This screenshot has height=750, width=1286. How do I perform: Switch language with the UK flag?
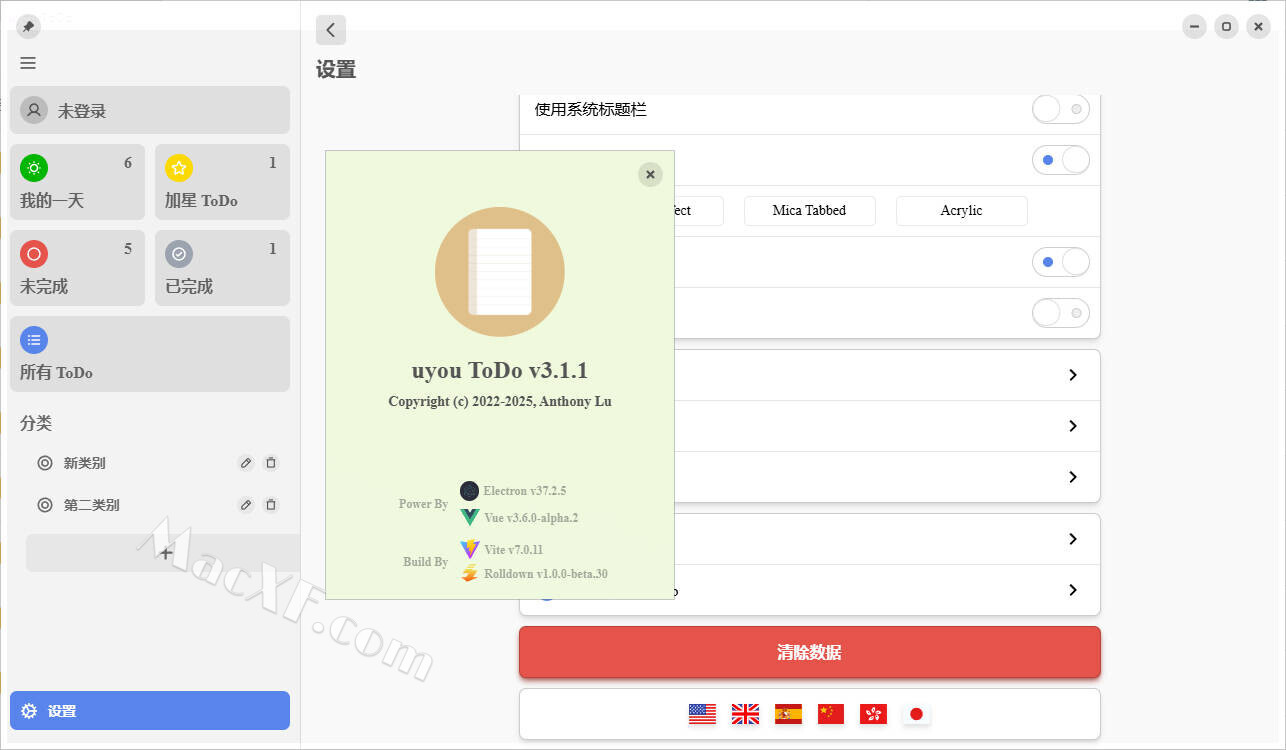pyautogui.click(x=745, y=714)
